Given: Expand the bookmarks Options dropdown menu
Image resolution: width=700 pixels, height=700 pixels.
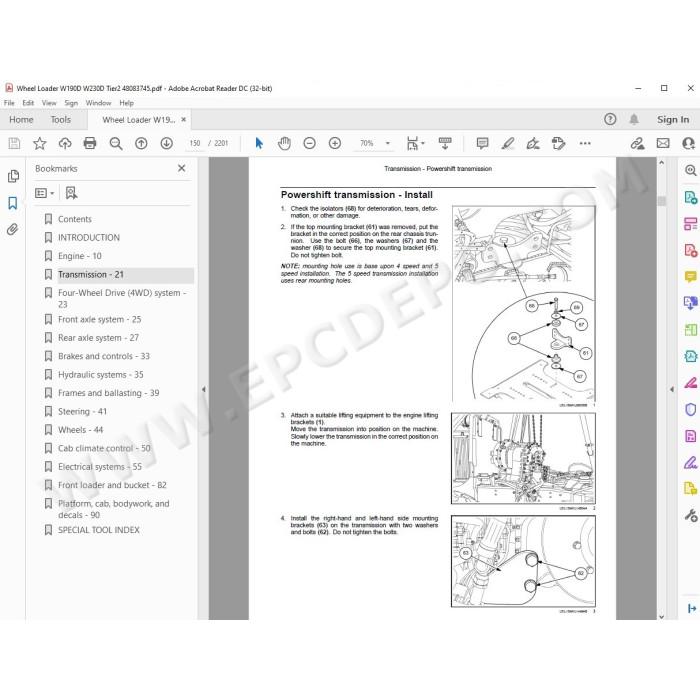Looking at the screenshot, I should click(44, 193).
